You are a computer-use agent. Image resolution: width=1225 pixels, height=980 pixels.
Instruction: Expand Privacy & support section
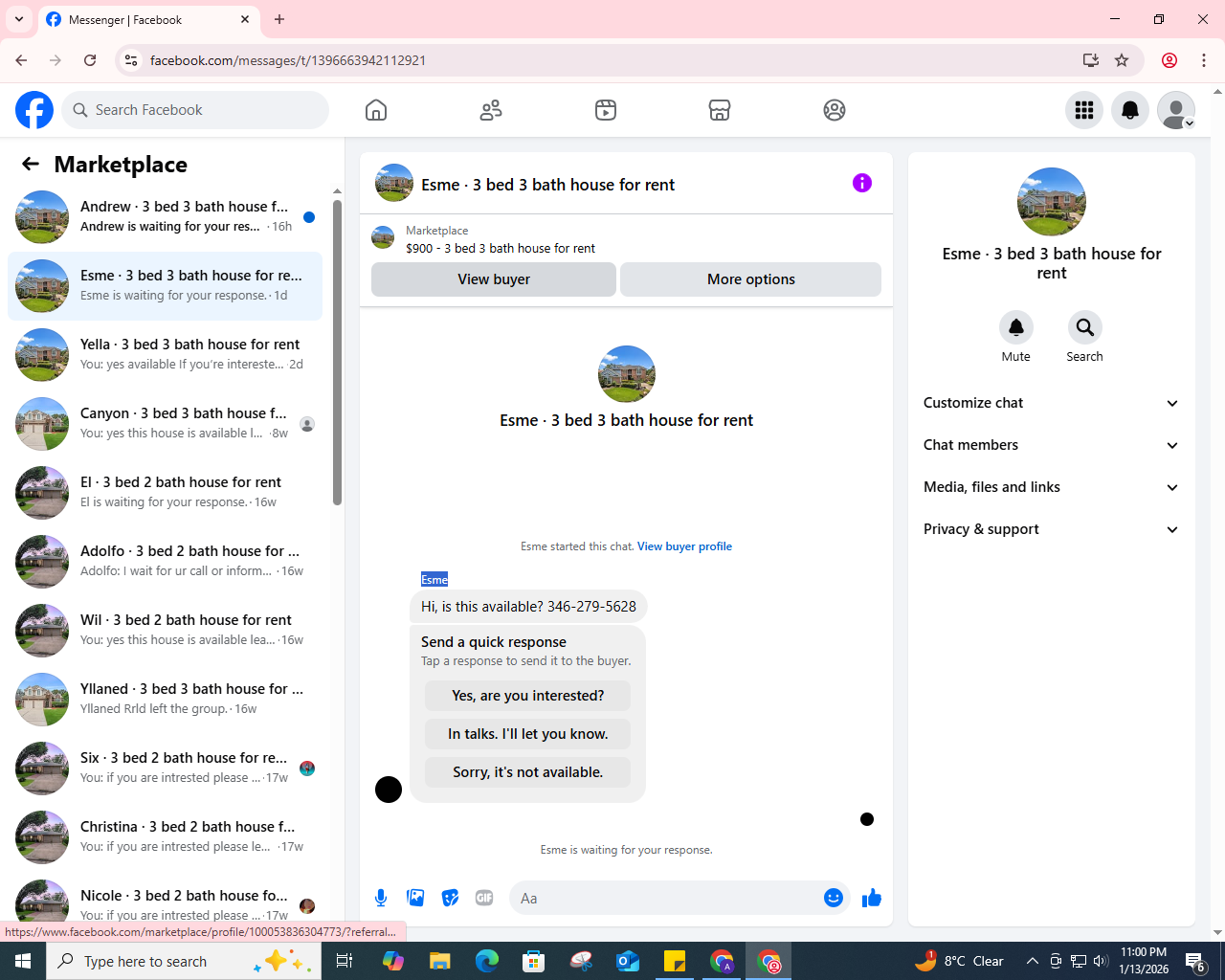pos(1052,529)
